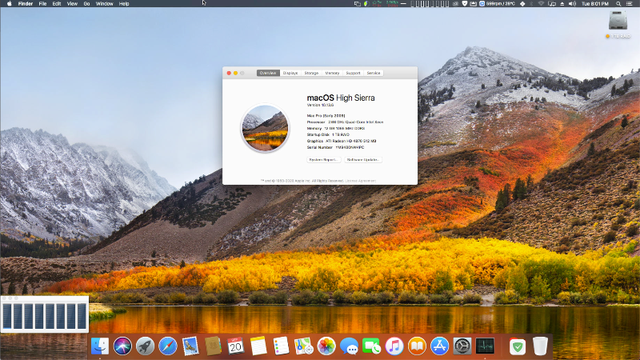Click the macOS version number text
The width and height of the screenshot is (640, 360).
320,105
